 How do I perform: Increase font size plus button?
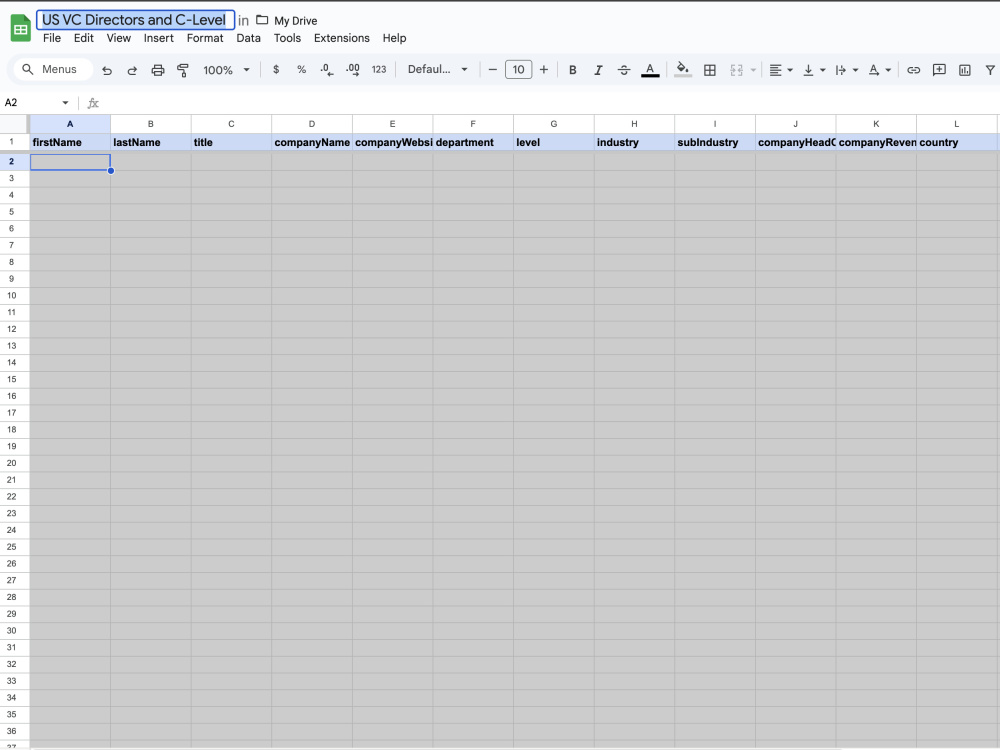pos(544,70)
